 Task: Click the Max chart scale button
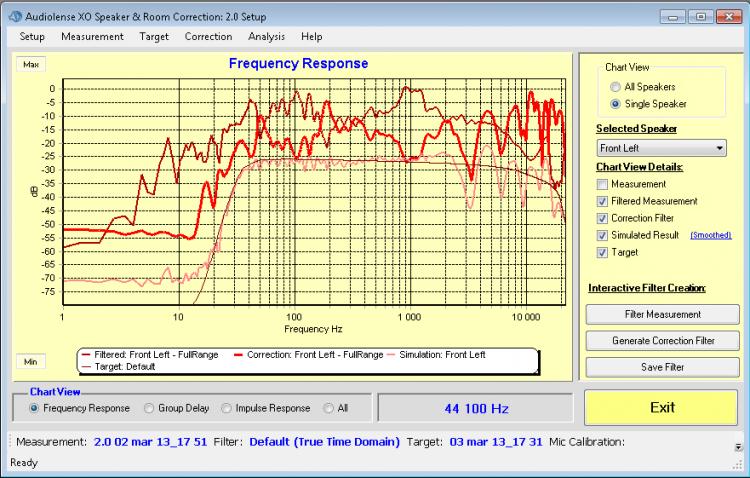(30, 63)
